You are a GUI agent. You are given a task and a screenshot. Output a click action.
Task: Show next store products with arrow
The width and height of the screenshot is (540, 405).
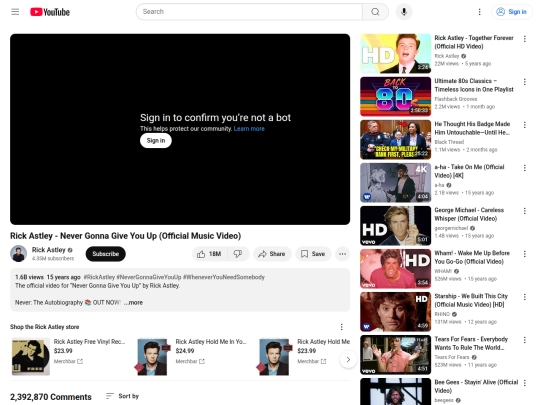click(x=348, y=360)
